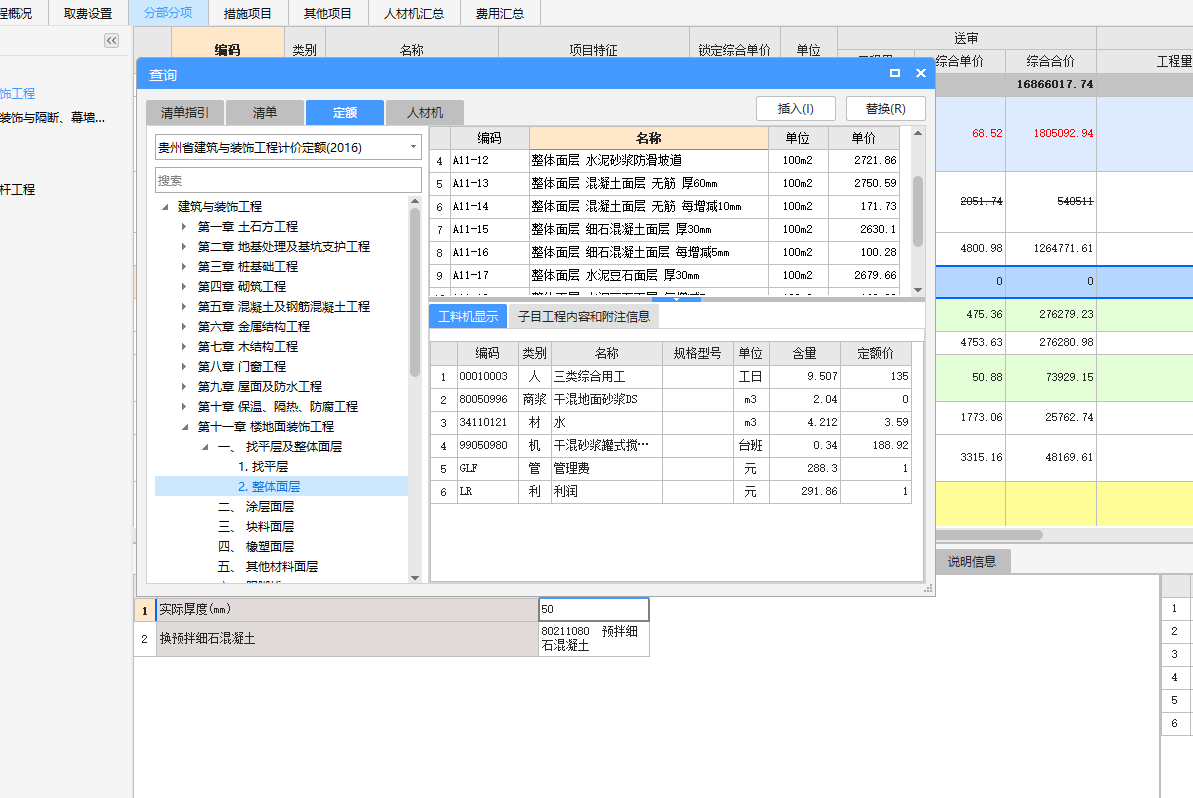Collapse the left sidebar with double-arrow icon

tap(111, 41)
